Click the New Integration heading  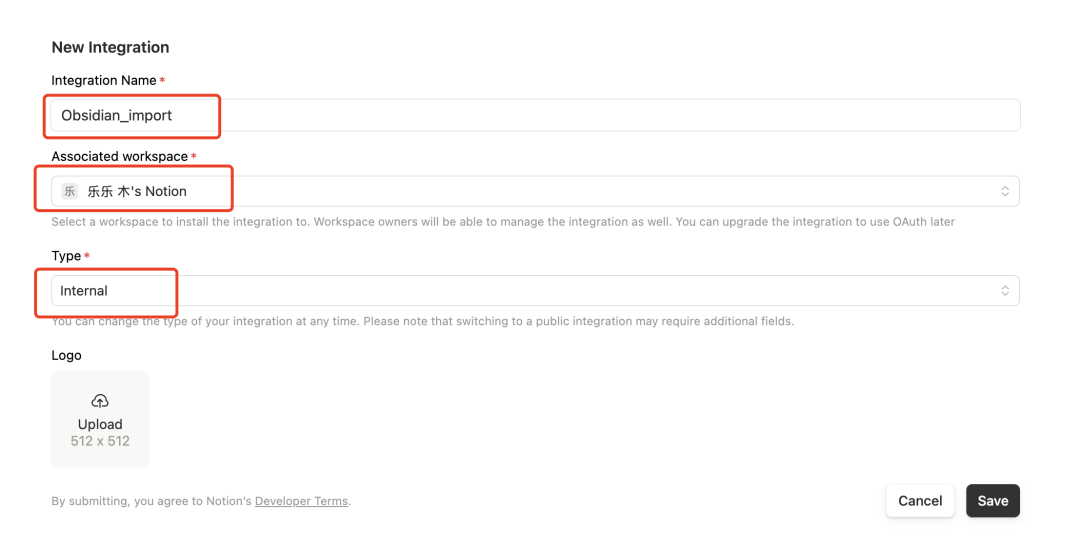click(x=110, y=47)
